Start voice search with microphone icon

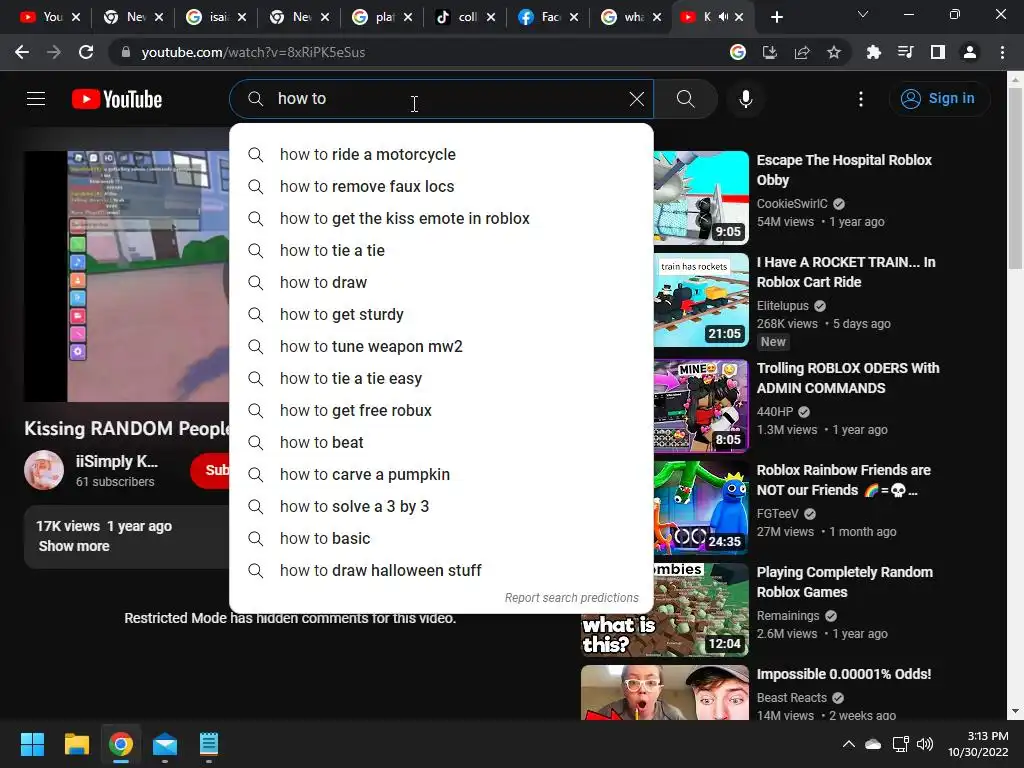point(745,99)
